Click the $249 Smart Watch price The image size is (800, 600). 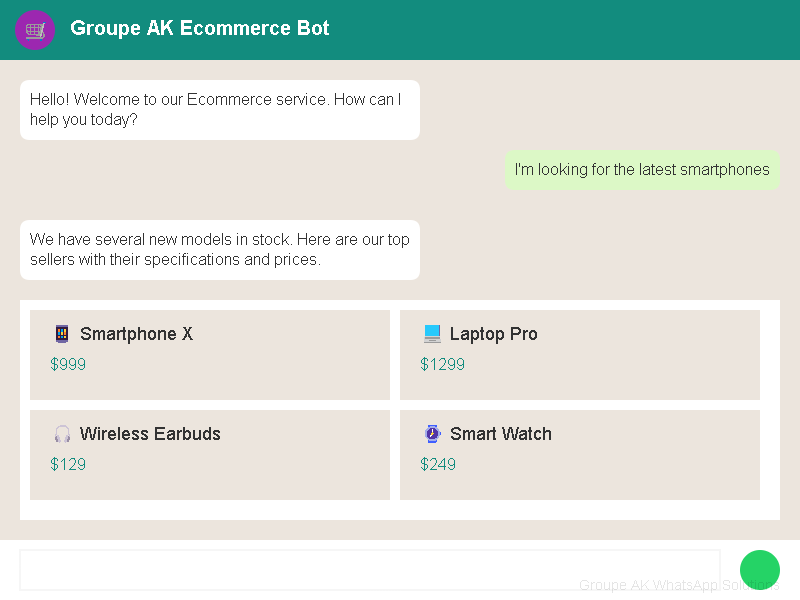coord(438,464)
